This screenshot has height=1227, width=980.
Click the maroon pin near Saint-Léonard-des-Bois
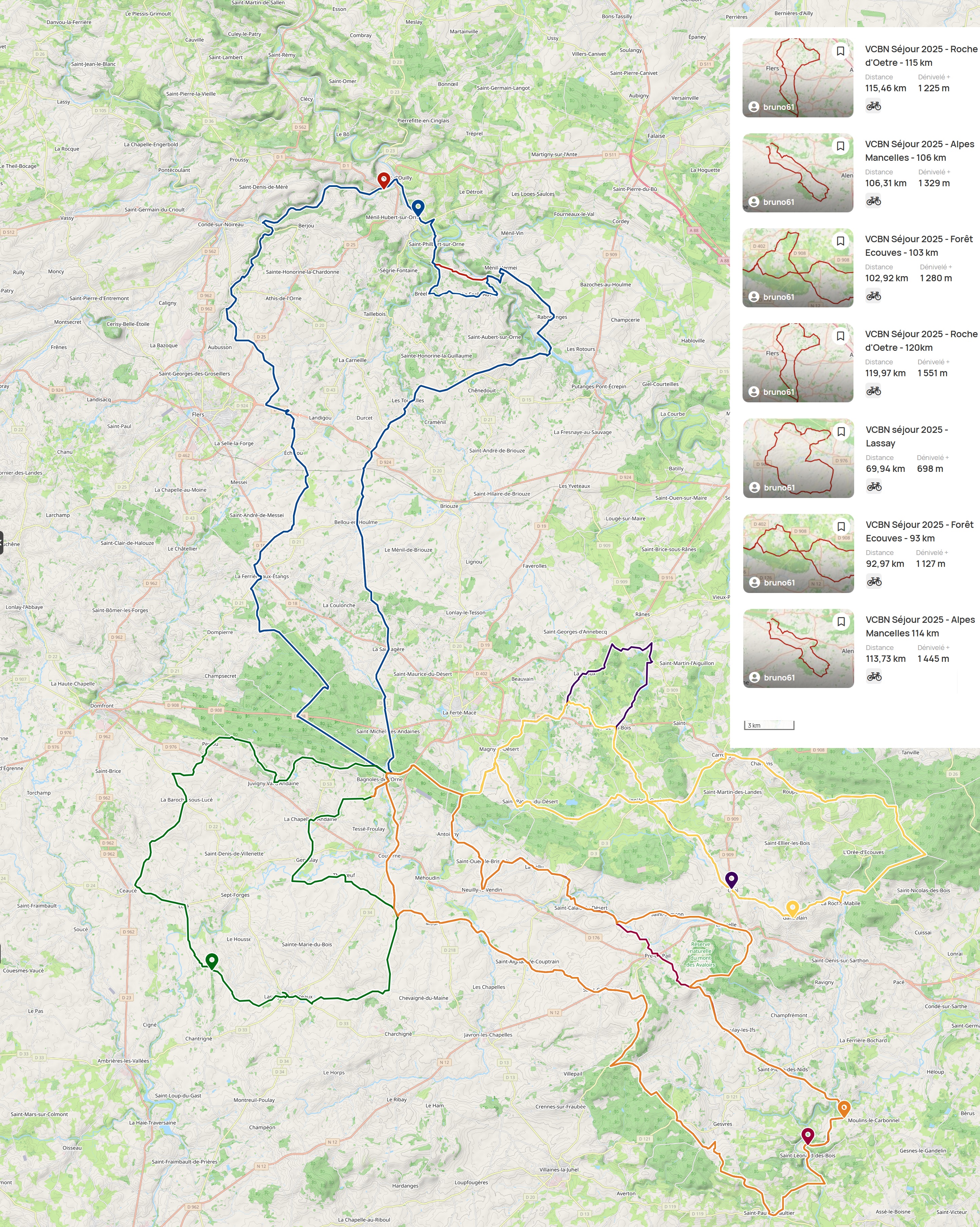pyautogui.click(x=808, y=1135)
